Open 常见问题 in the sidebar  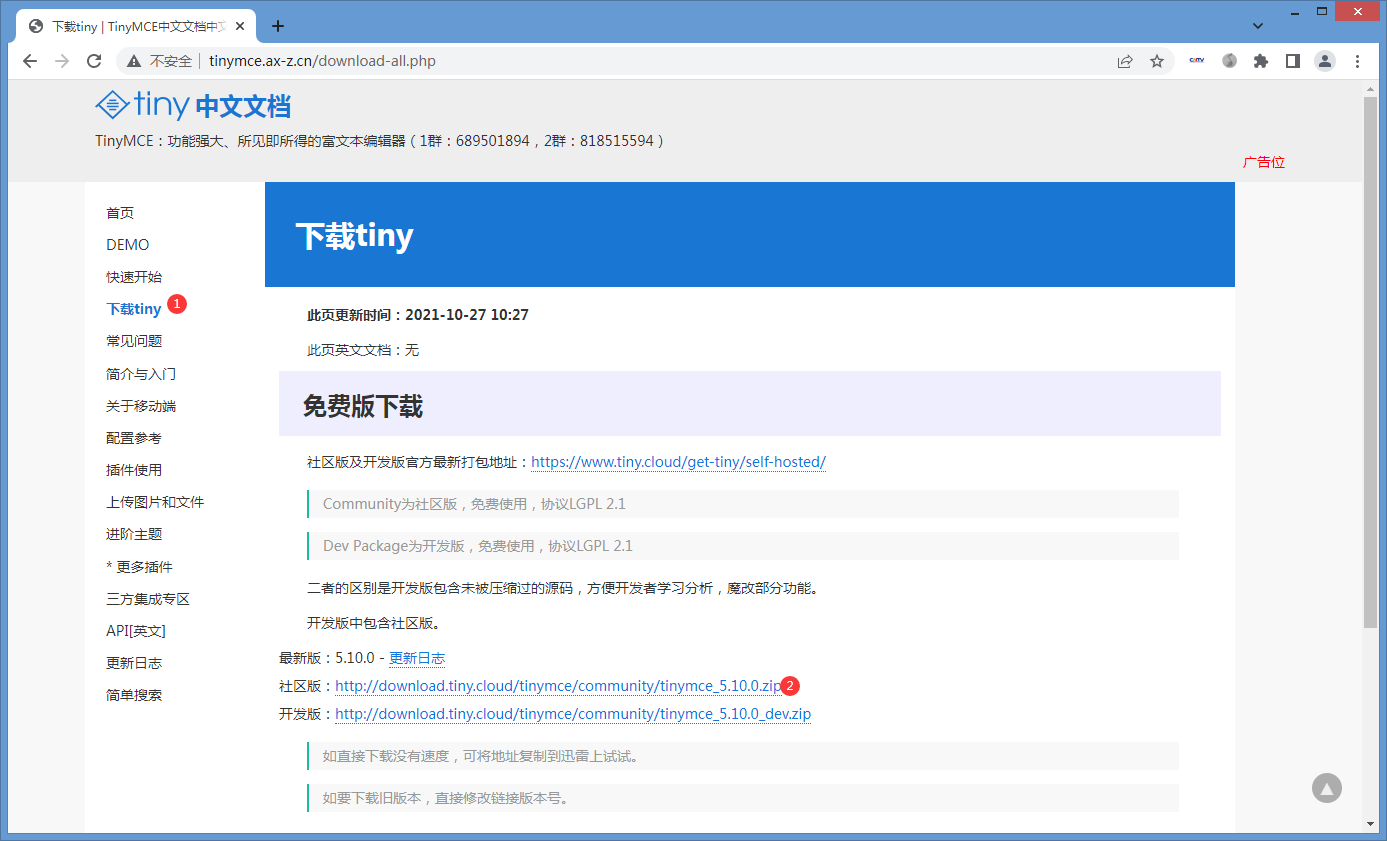pos(134,341)
